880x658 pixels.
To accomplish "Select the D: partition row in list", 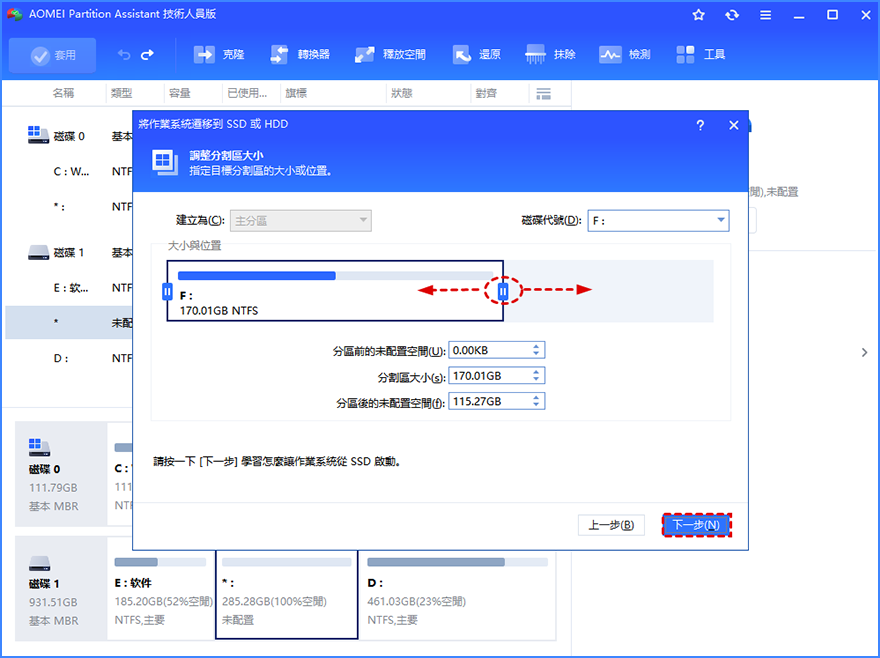I will pos(68,358).
